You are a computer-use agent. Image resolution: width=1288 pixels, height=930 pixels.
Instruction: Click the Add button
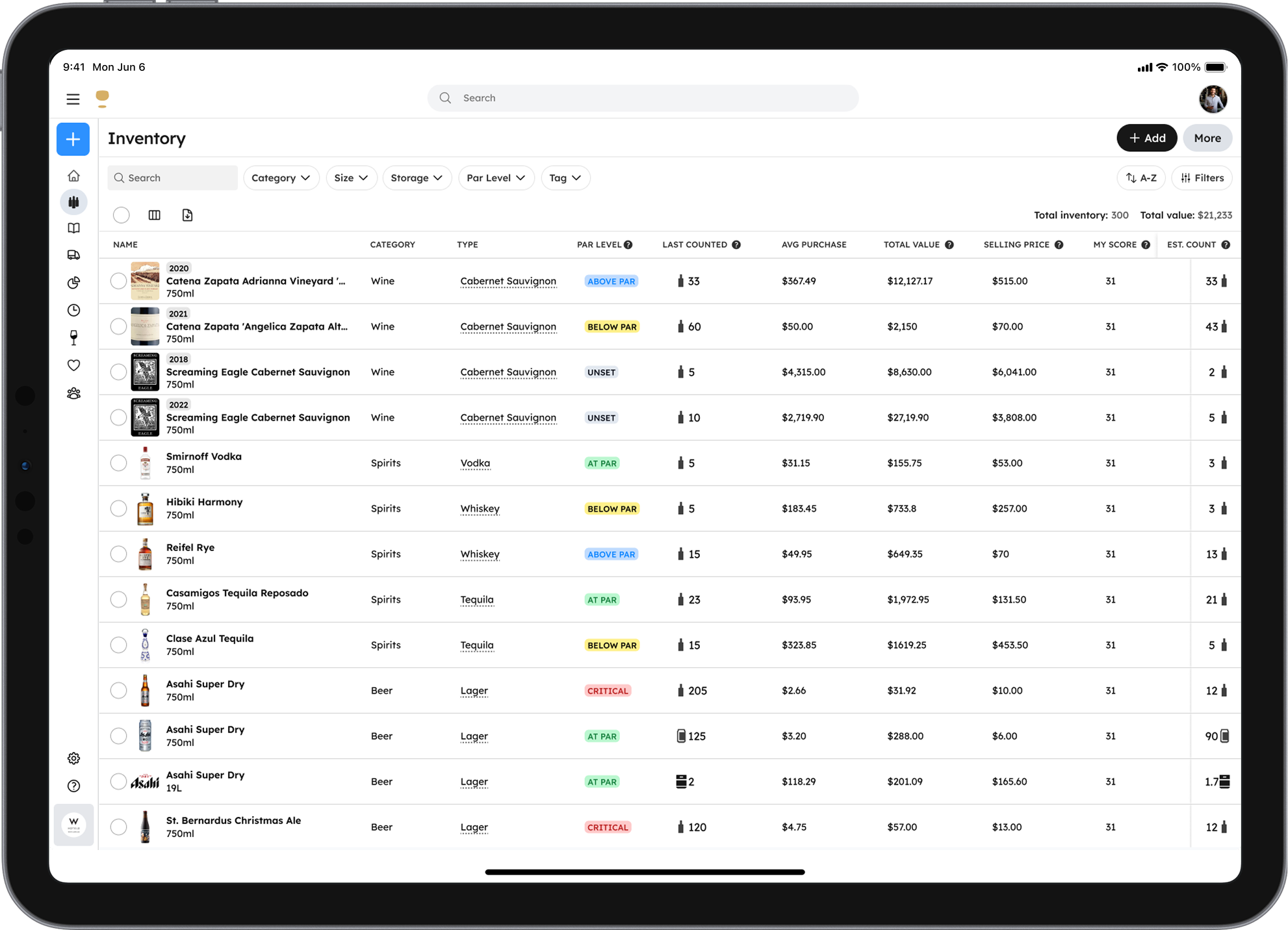click(1147, 138)
